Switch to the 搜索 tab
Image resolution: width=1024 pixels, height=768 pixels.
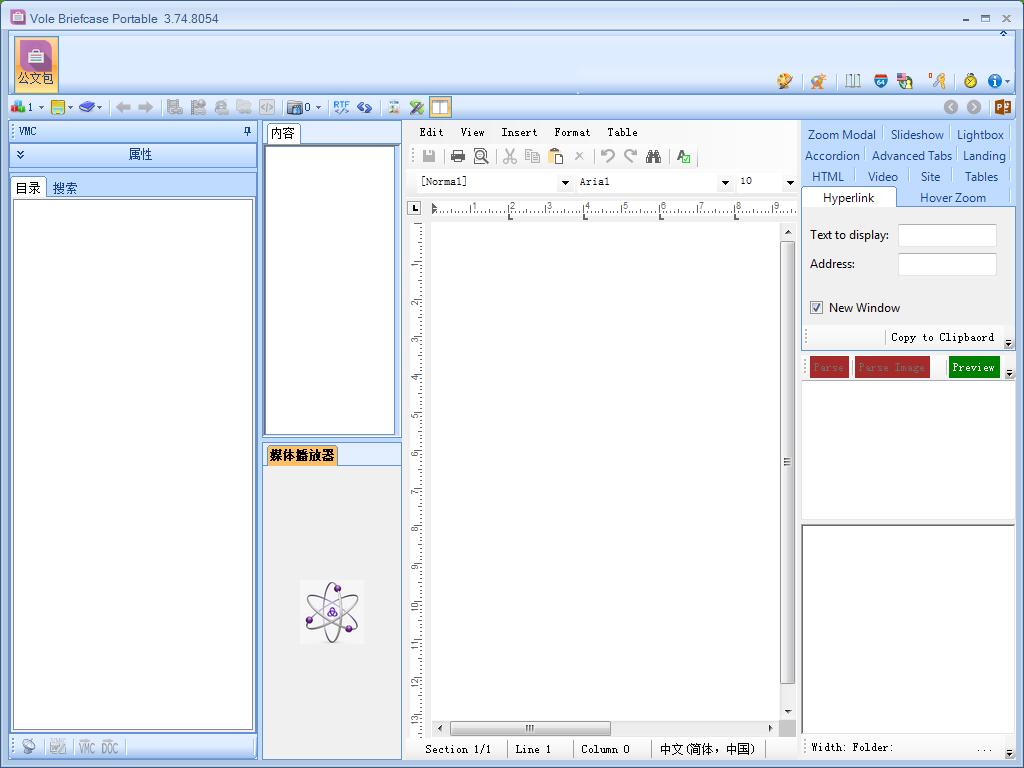[x=65, y=188]
